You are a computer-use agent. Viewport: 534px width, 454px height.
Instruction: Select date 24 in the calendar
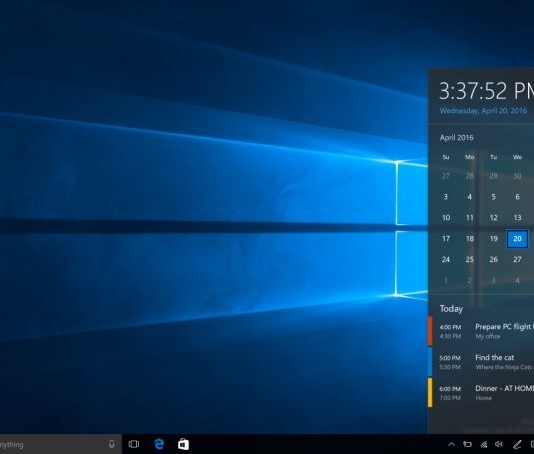(446, 260)
